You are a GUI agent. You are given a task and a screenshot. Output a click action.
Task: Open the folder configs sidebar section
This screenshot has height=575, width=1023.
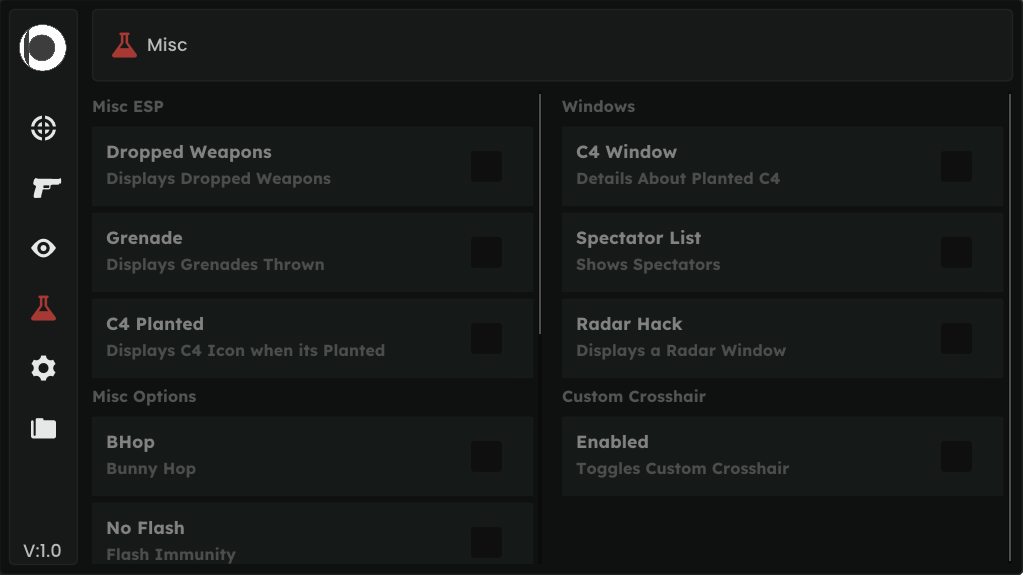click(x=43, y=428)
